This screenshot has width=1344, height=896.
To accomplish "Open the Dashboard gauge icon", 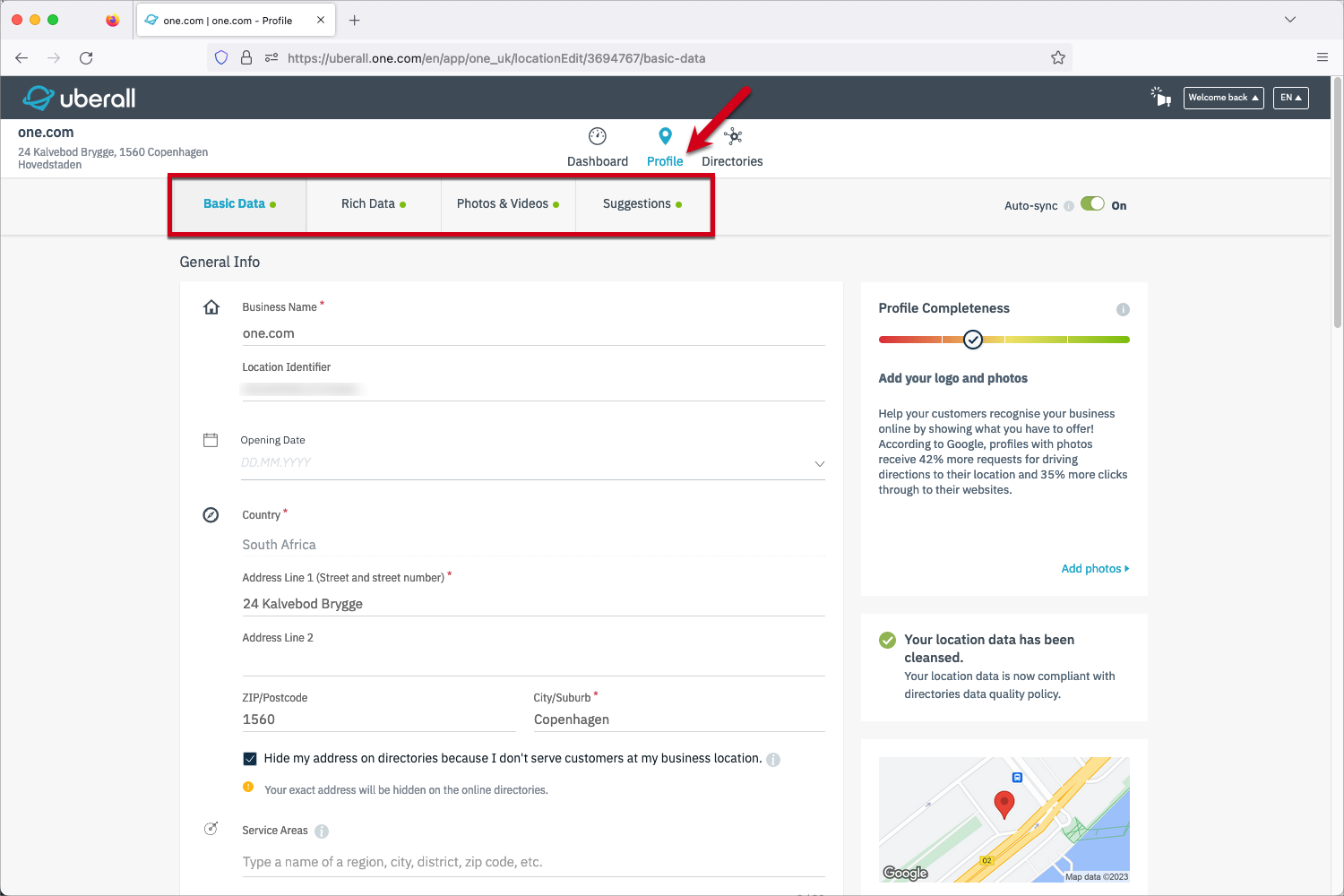I will [x=597, y=136].
